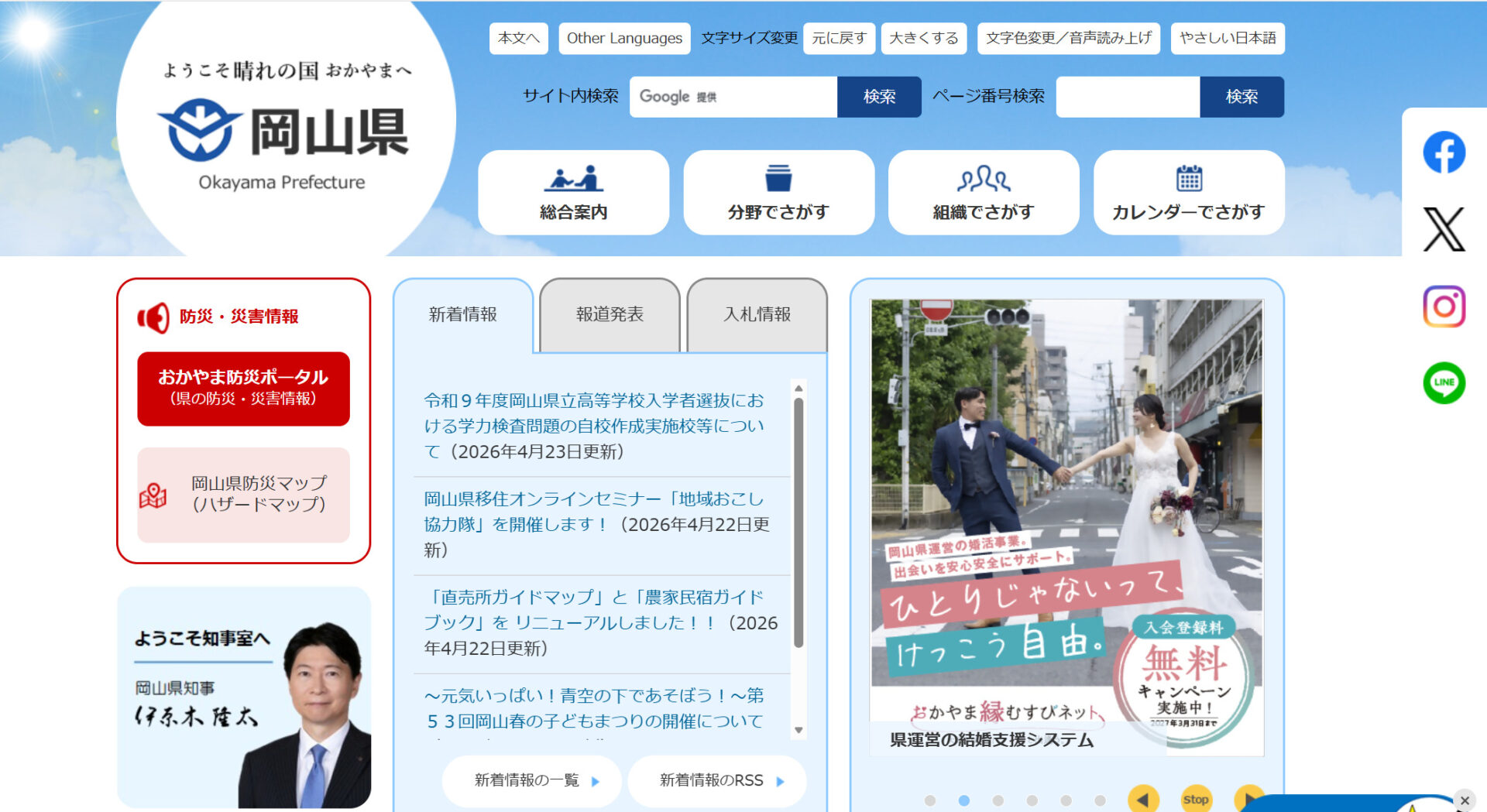The height and width of the screenshot is (812, 1487).
Task: Select the fifth carousel dot
Action: tap(1066, 800)
